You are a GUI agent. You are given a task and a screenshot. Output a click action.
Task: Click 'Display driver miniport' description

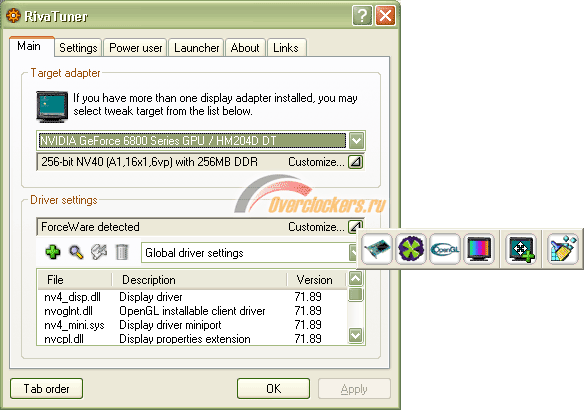click(x=170, y=325)
